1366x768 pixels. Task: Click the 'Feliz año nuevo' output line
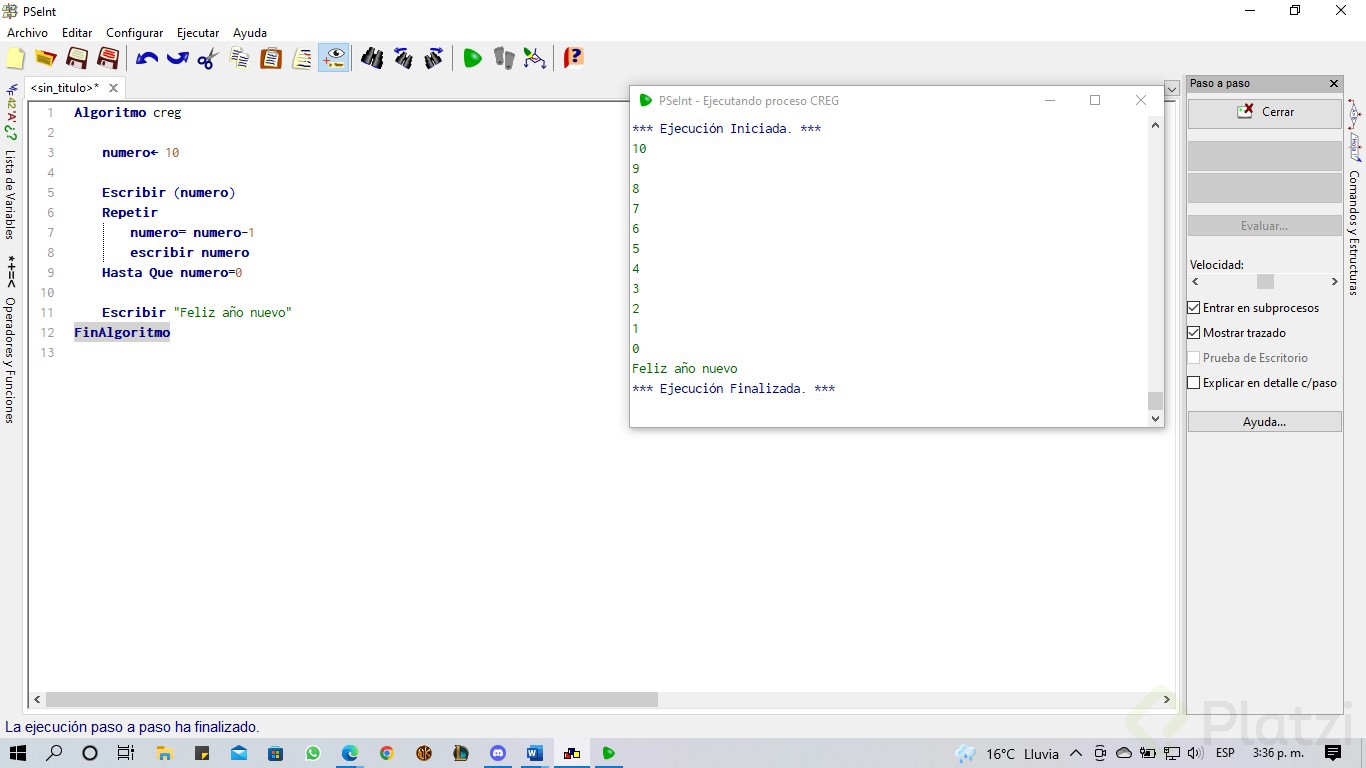tap(685, 369)
